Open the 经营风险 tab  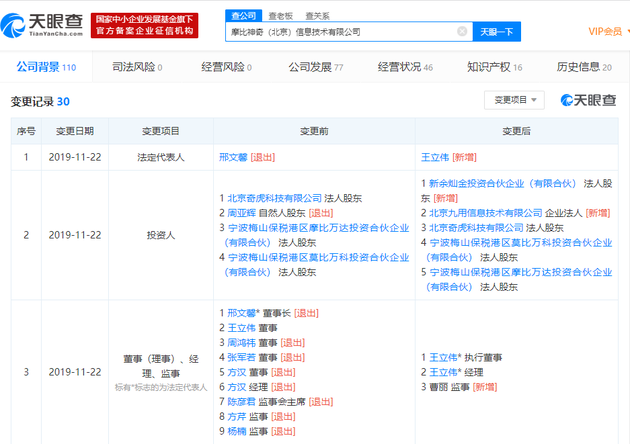(x=225, y=67)
